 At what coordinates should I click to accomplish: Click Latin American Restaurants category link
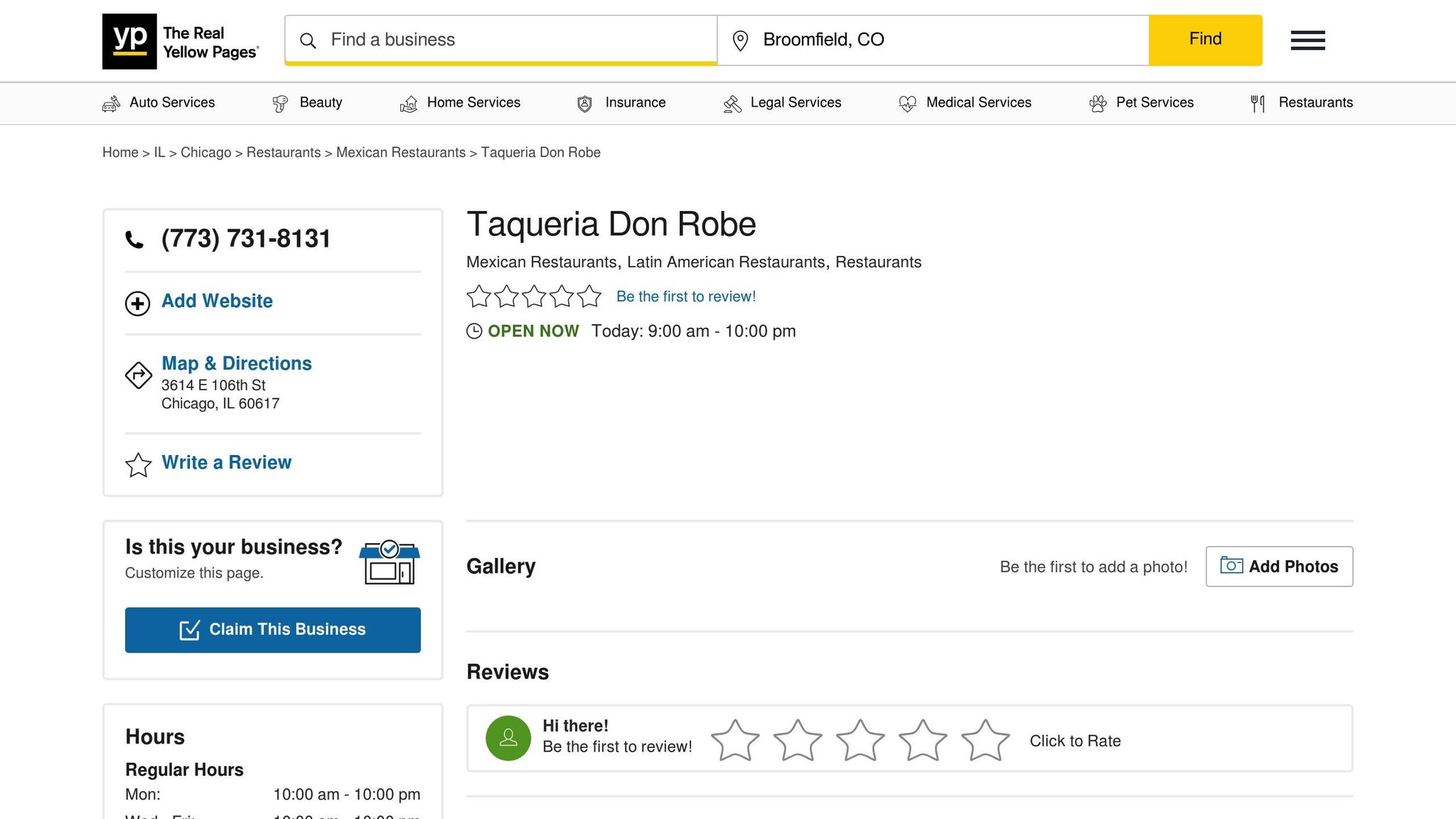(x=726, y=262)
